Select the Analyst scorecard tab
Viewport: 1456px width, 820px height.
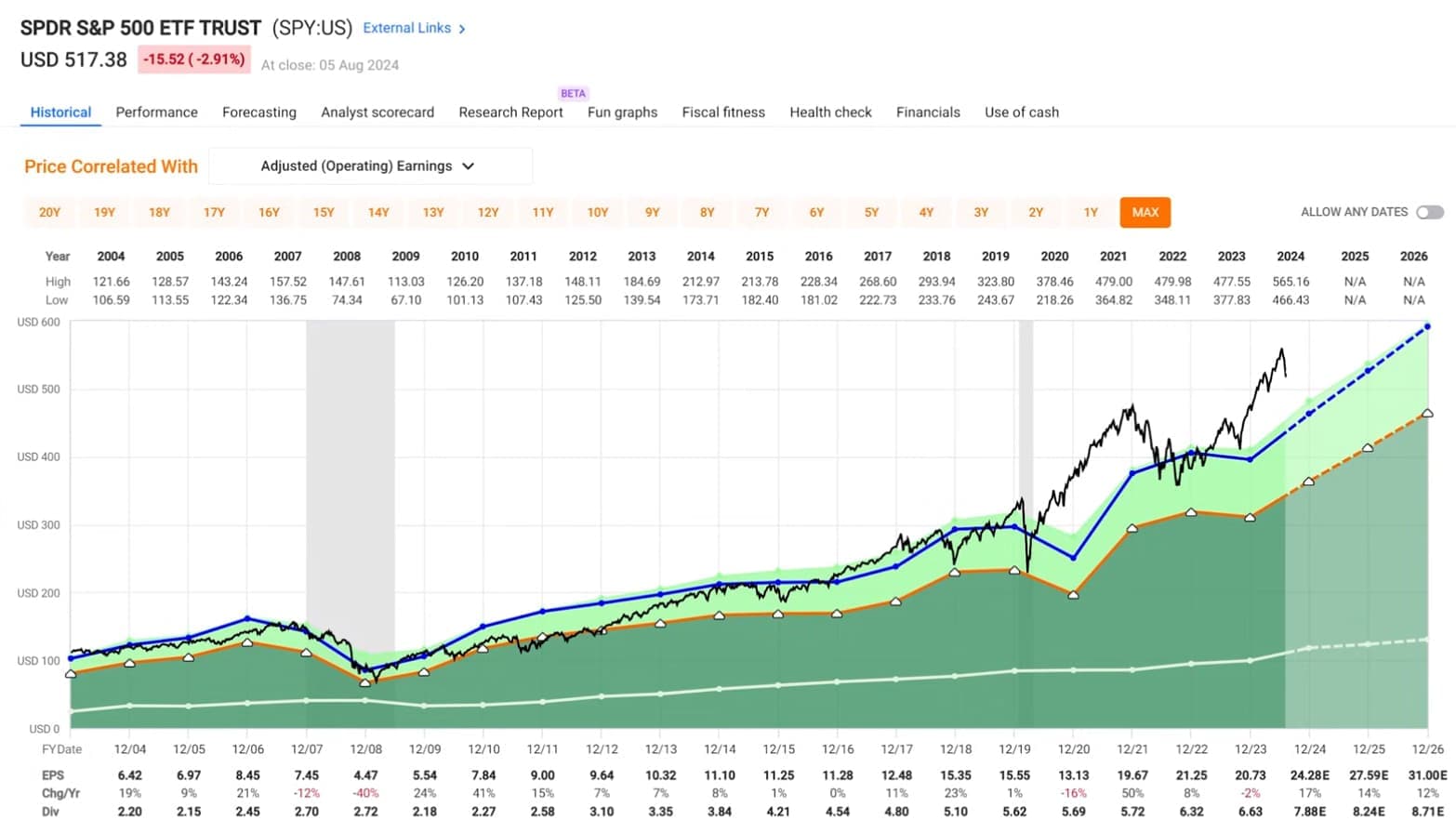(x=377, y=112)
